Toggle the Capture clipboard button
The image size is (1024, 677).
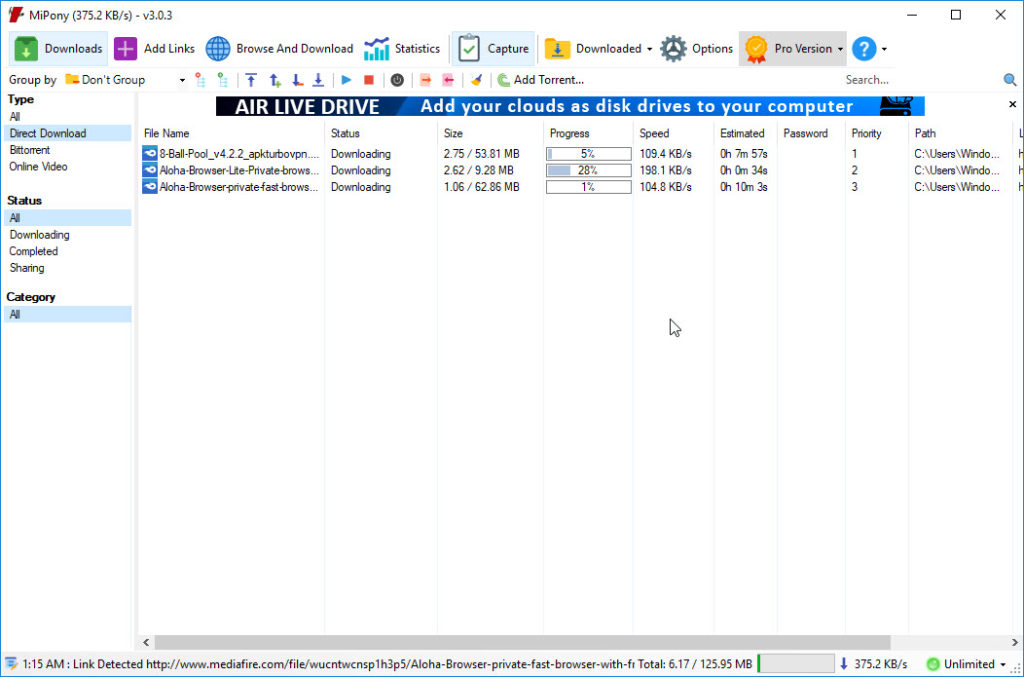click(x=493, y=48)
